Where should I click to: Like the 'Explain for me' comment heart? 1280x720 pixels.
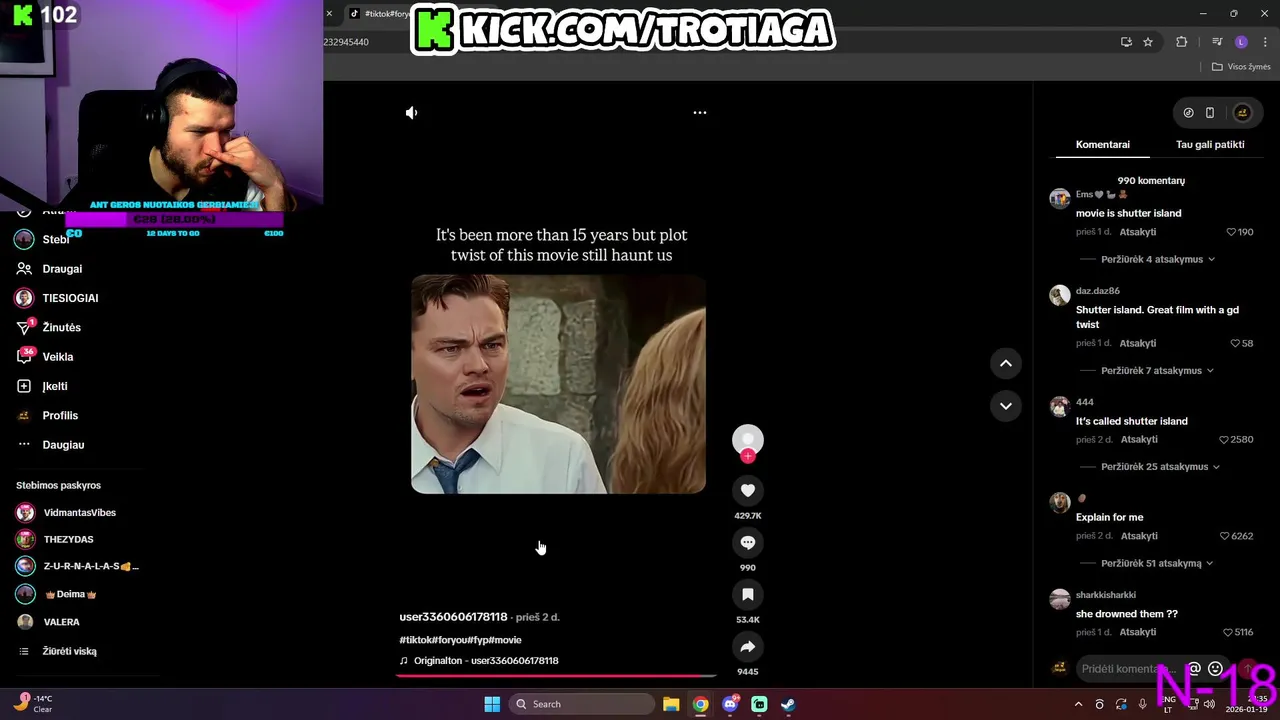click(x=1224, y=536)
